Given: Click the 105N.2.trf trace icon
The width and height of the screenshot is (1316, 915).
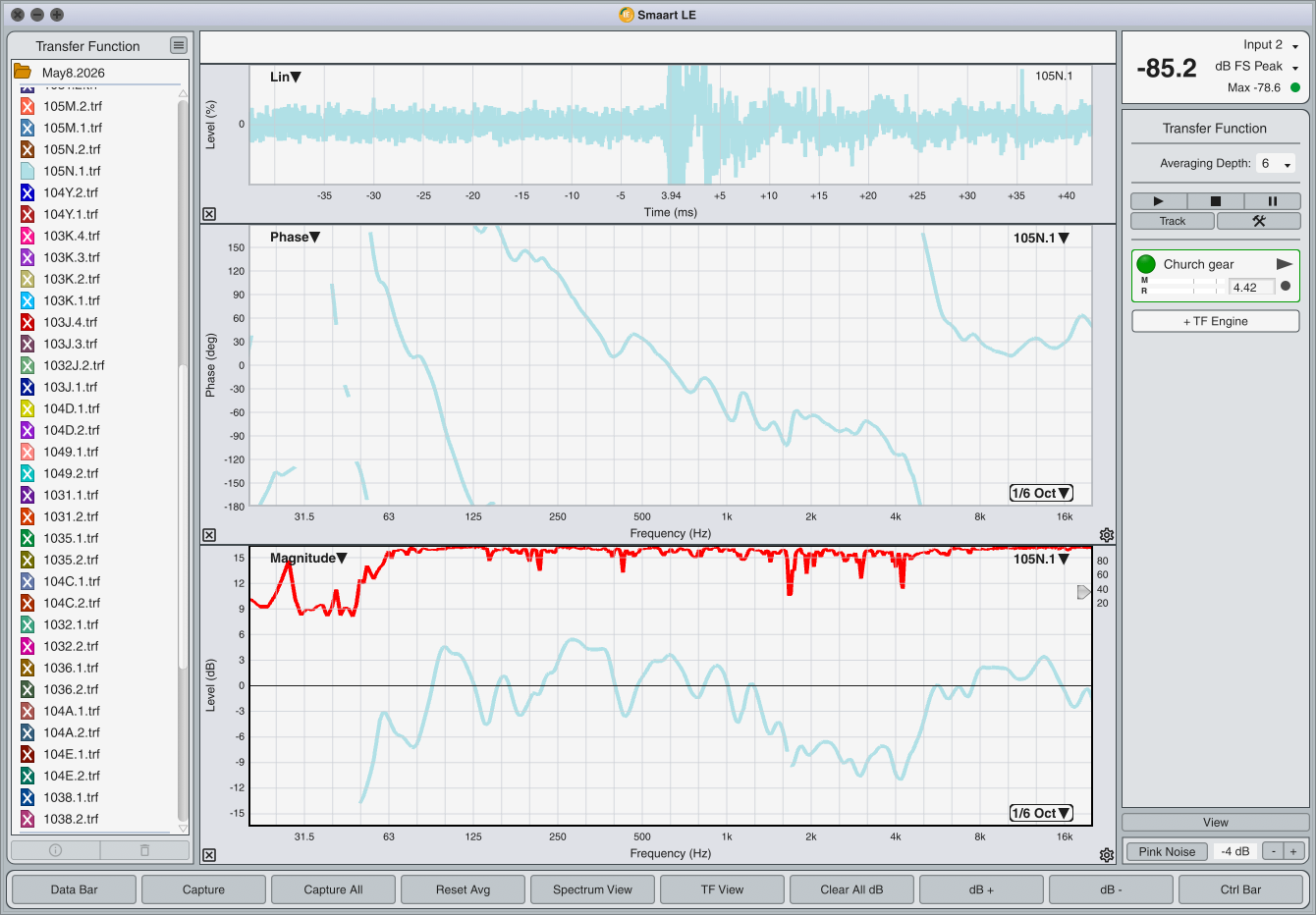Looking at the screenshot, I should (27, 149).
